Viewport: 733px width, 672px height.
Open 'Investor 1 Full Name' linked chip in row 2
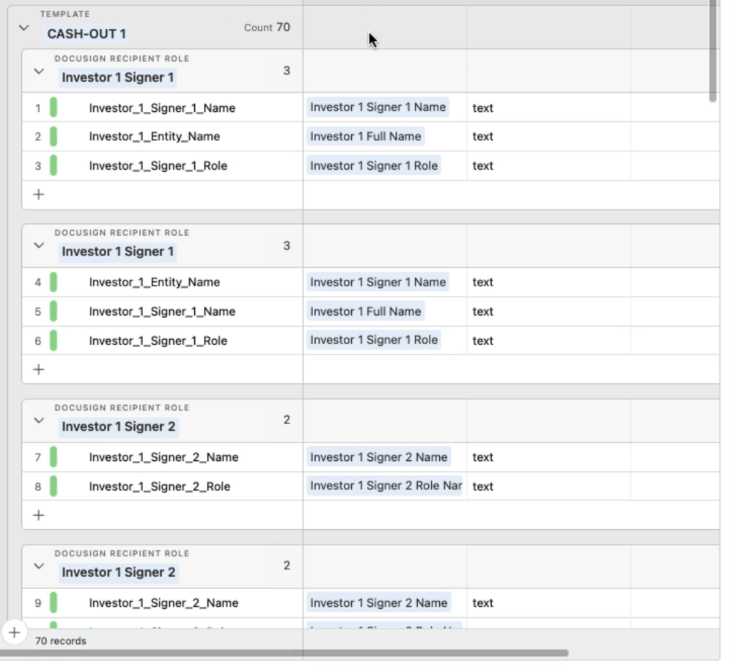366,136
